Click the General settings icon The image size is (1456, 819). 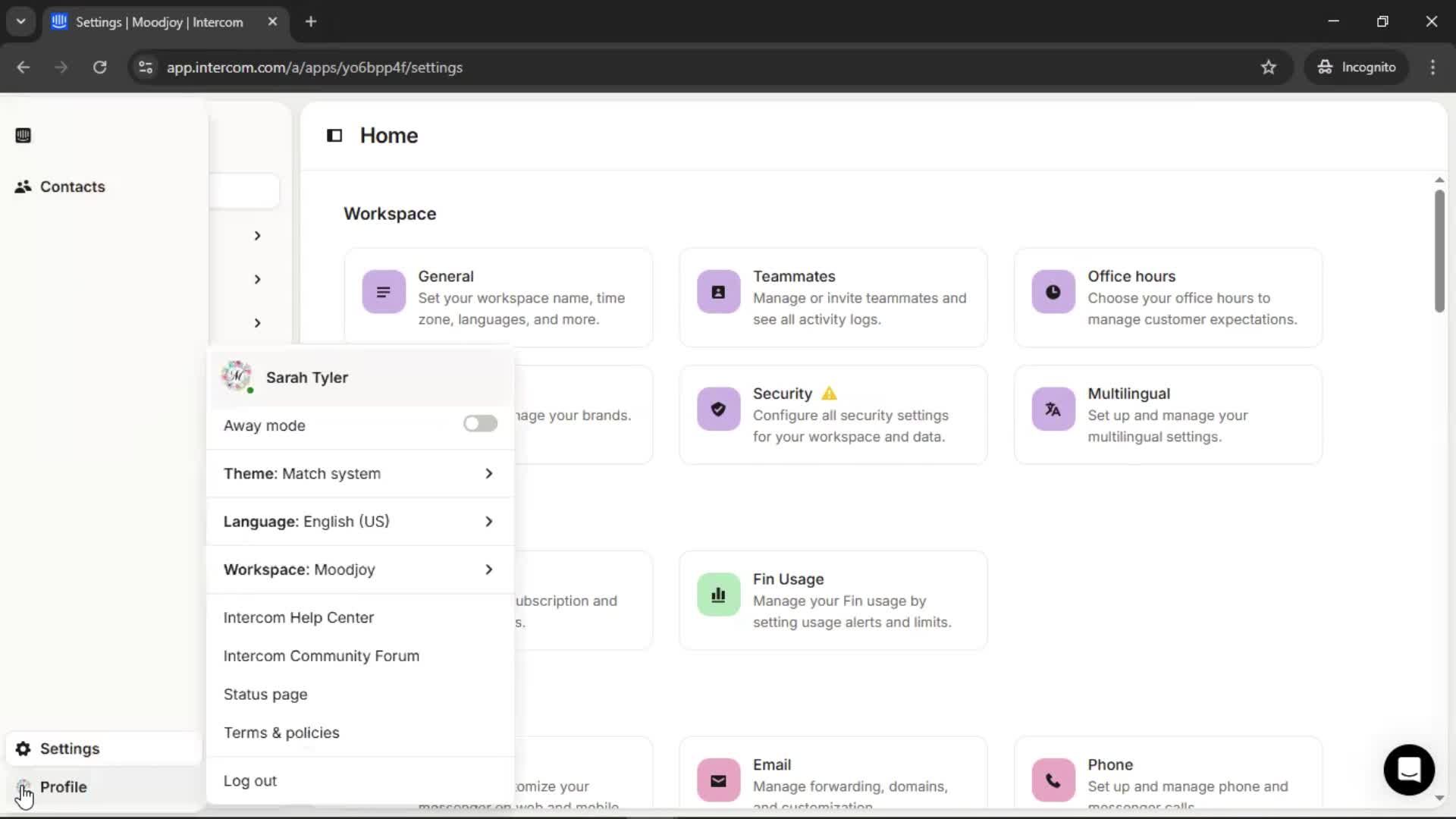point(384,292)
